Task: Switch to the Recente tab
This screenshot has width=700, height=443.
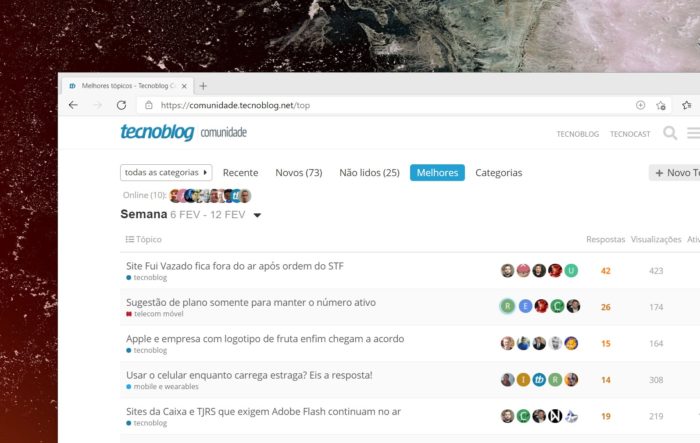Action: (x=240, y=173)
